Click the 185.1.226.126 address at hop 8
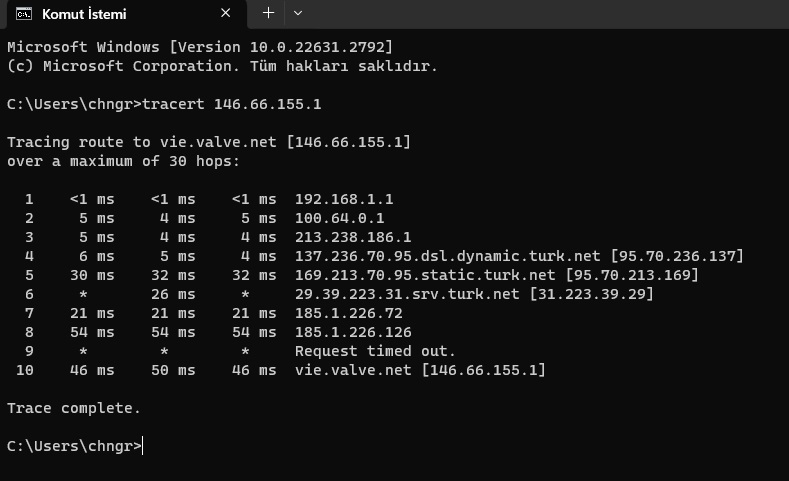Viewport: 789px width, 481px height. pyautogui.click(x=353, y=333)
